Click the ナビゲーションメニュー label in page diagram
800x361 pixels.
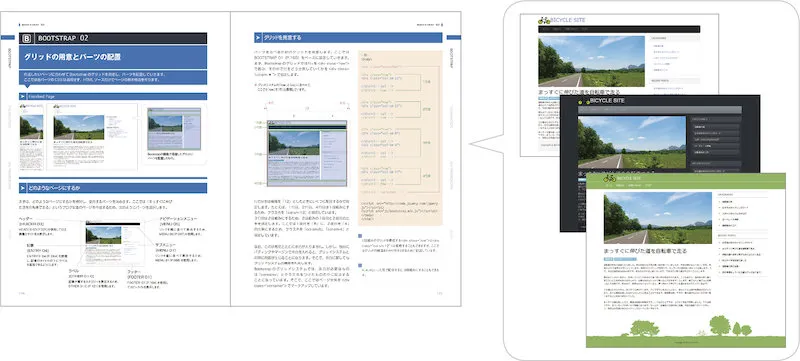[x=178, y=218]
